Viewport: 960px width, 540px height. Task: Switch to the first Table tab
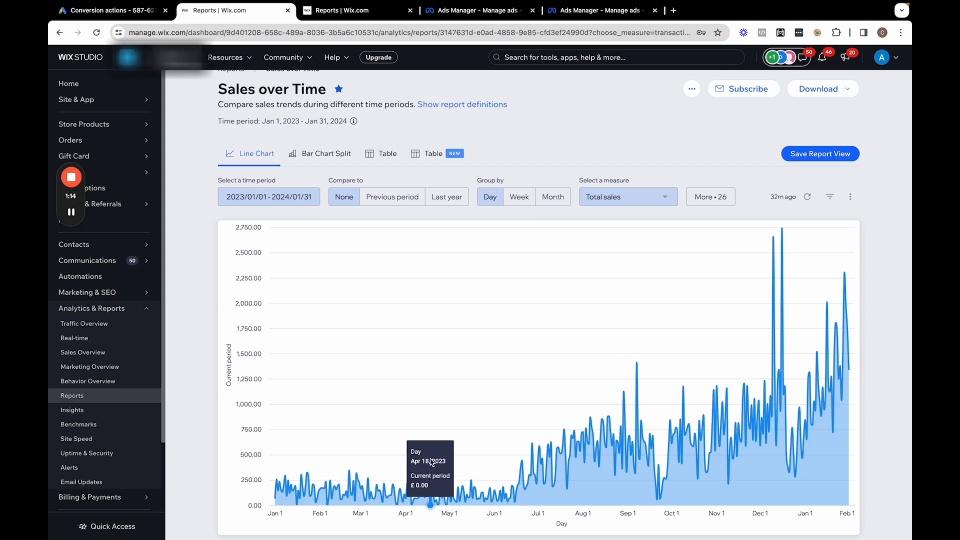tap(381, 154)
